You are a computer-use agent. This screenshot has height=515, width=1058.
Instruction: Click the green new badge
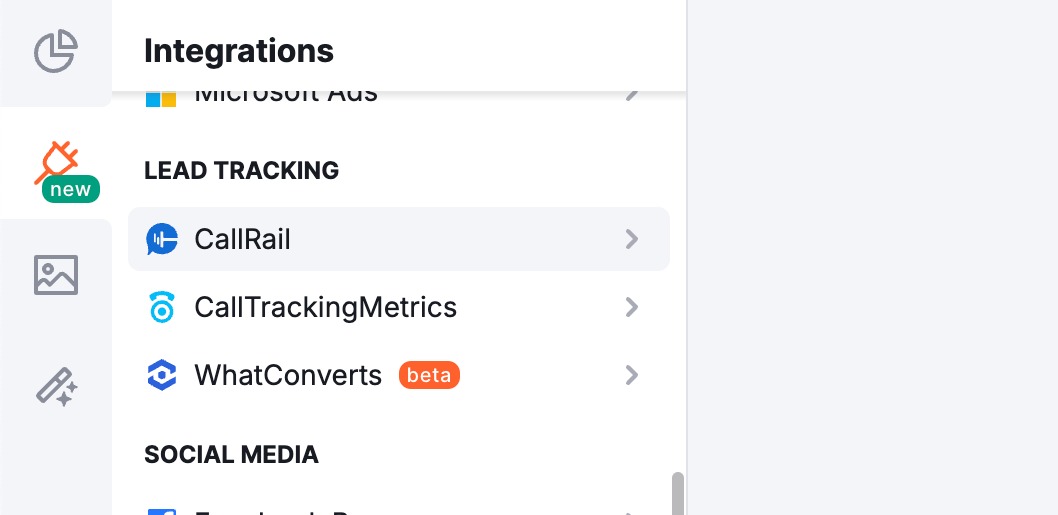click(x=71, y=189)
